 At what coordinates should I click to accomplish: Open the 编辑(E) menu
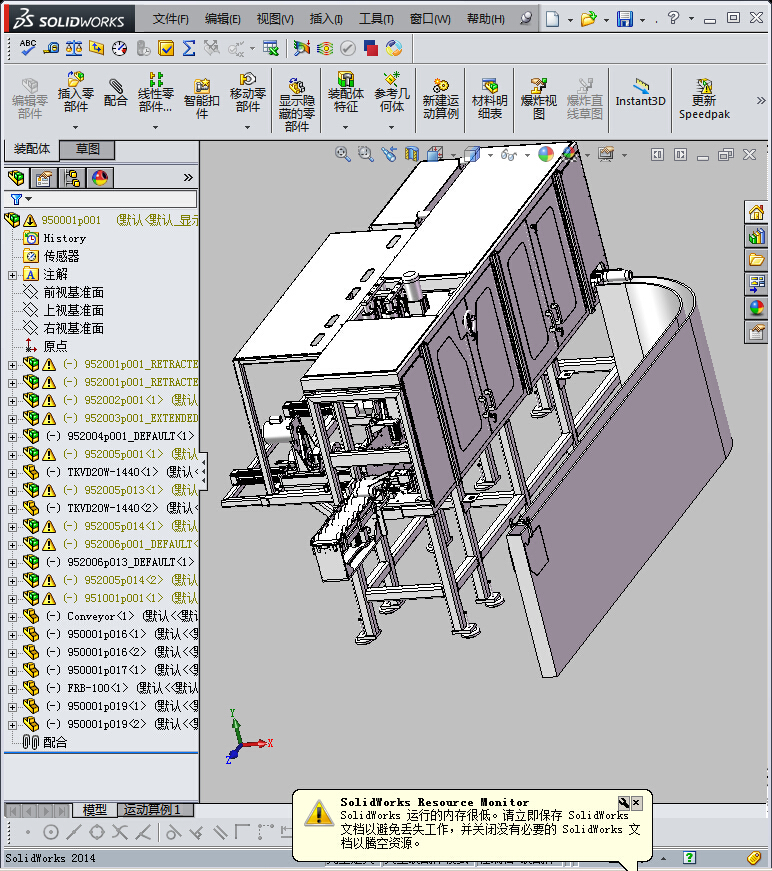(222, 19)
